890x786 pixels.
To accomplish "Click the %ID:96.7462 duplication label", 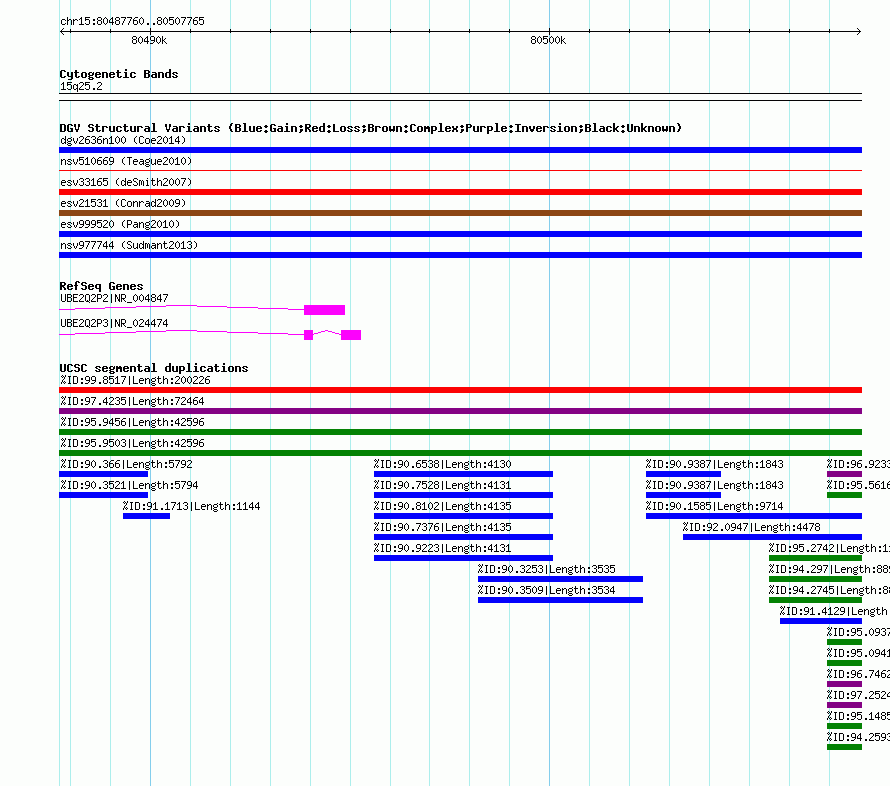I will (858, 674).
